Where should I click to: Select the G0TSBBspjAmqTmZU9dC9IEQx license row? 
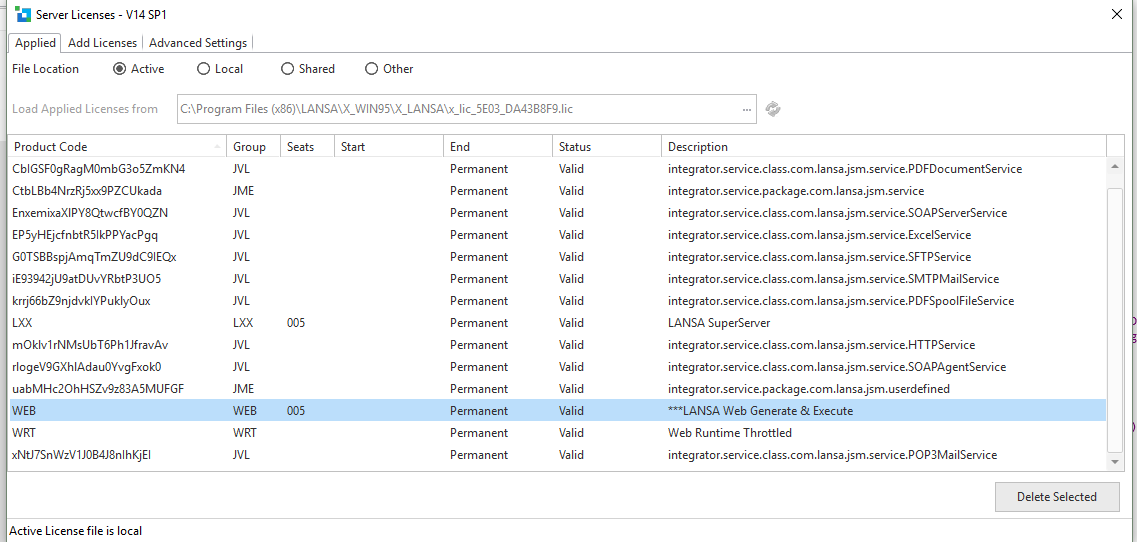click(x=557, y=257)
